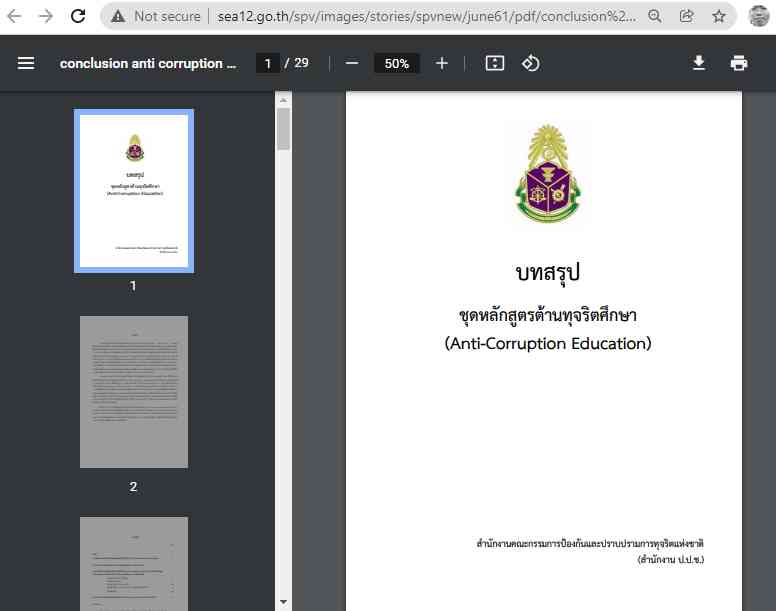776x611 pixels.
Task: Click the fit to page icon
Action: tap(495, 63)
